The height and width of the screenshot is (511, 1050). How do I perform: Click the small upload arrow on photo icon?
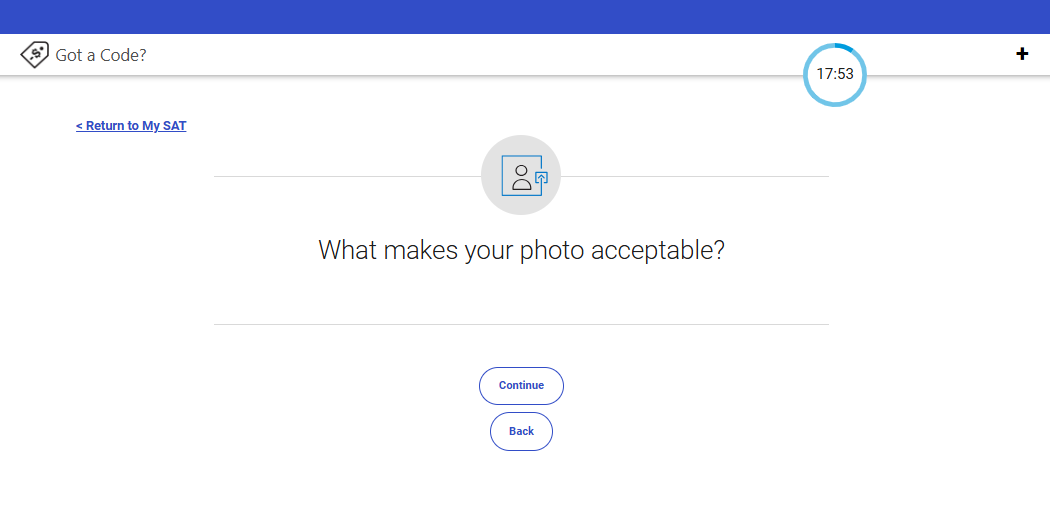click(x=542, y=178)
